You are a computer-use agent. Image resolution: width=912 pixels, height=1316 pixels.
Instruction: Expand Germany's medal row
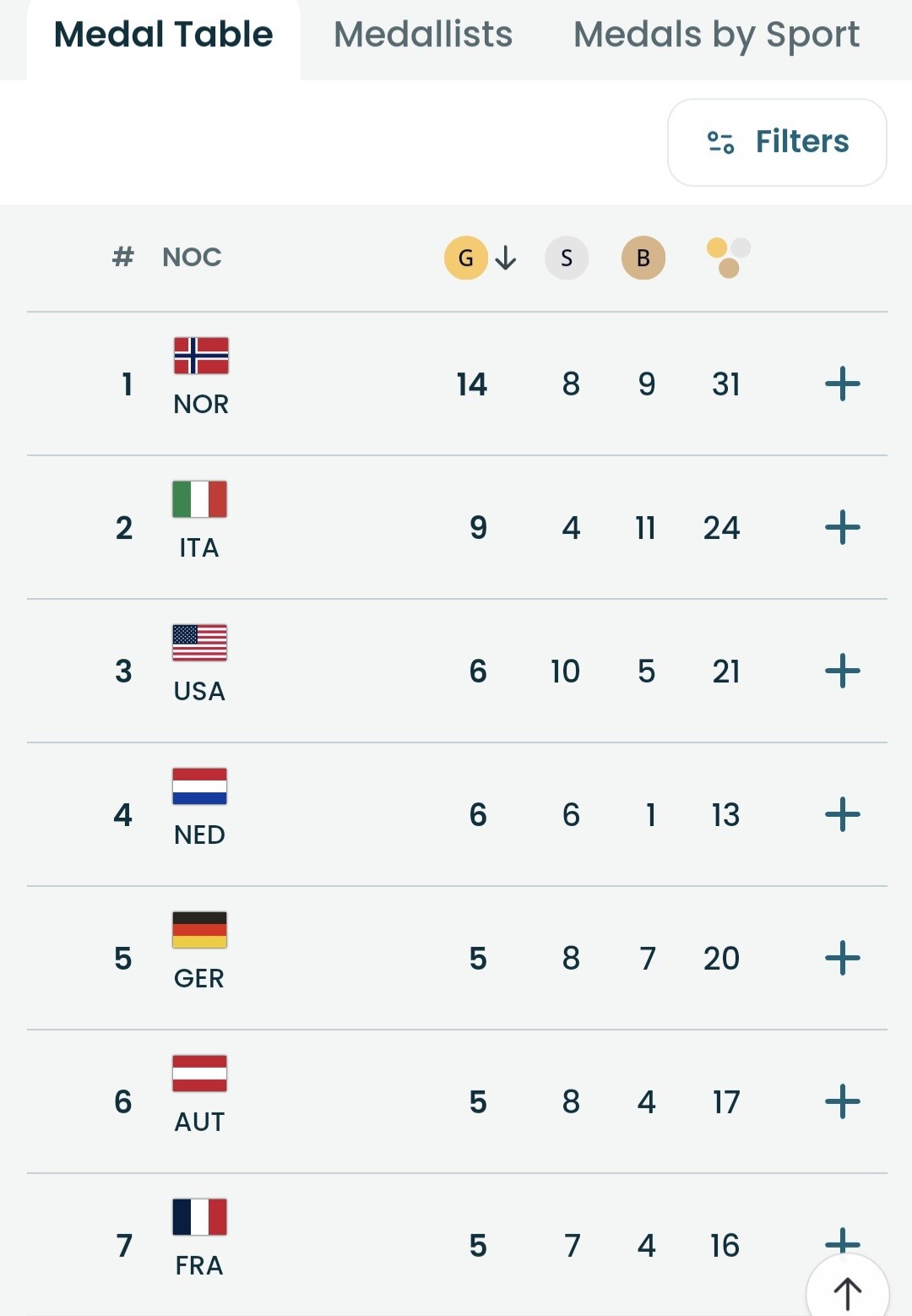click(842, 959)
